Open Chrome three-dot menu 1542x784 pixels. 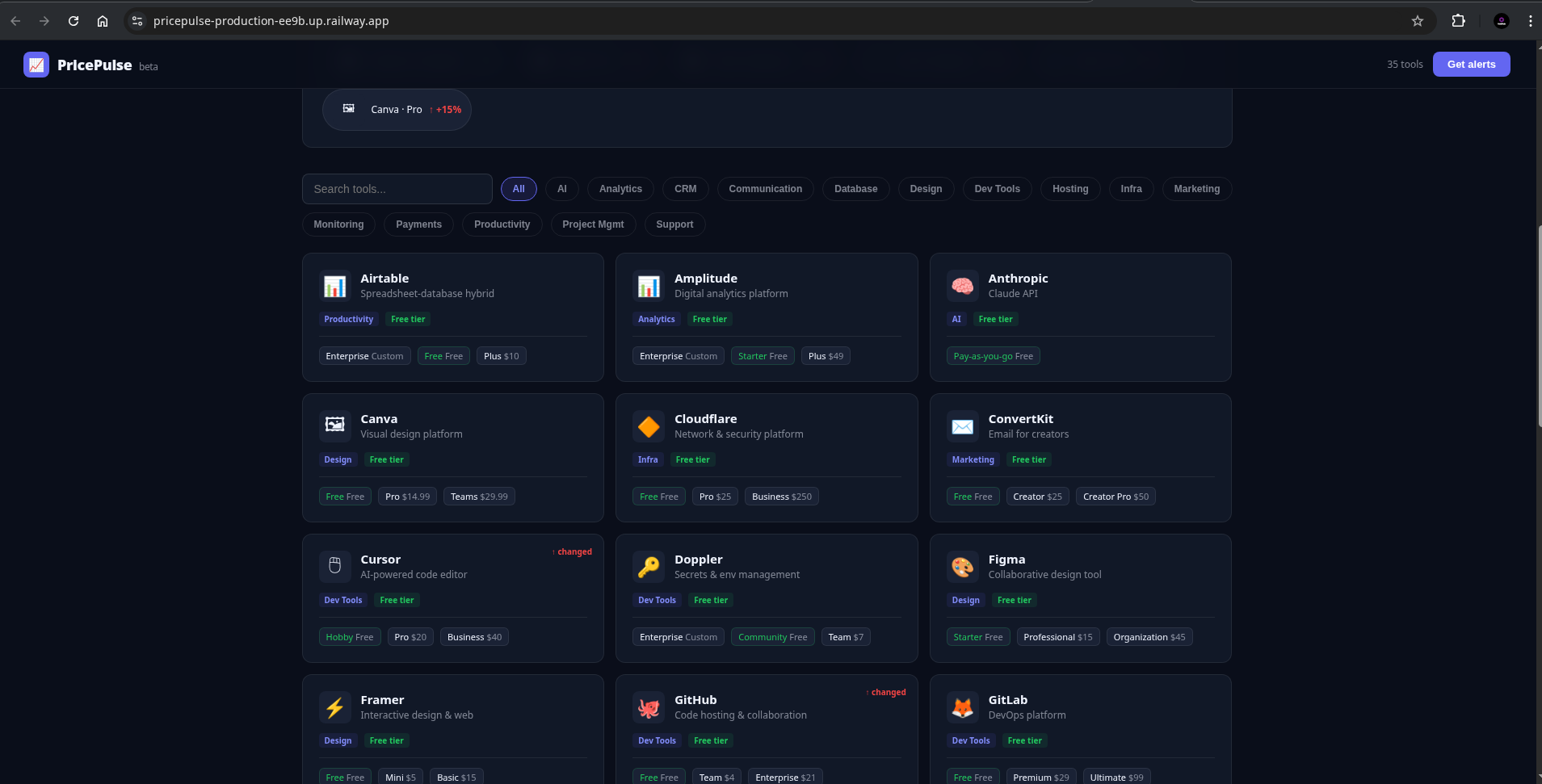(x=1530, y=21)
